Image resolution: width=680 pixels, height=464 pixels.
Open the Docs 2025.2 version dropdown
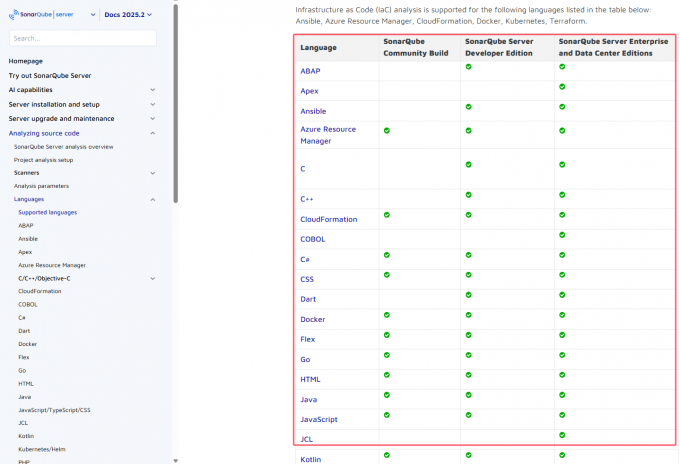pyautogui.click(x=128, y=15)
